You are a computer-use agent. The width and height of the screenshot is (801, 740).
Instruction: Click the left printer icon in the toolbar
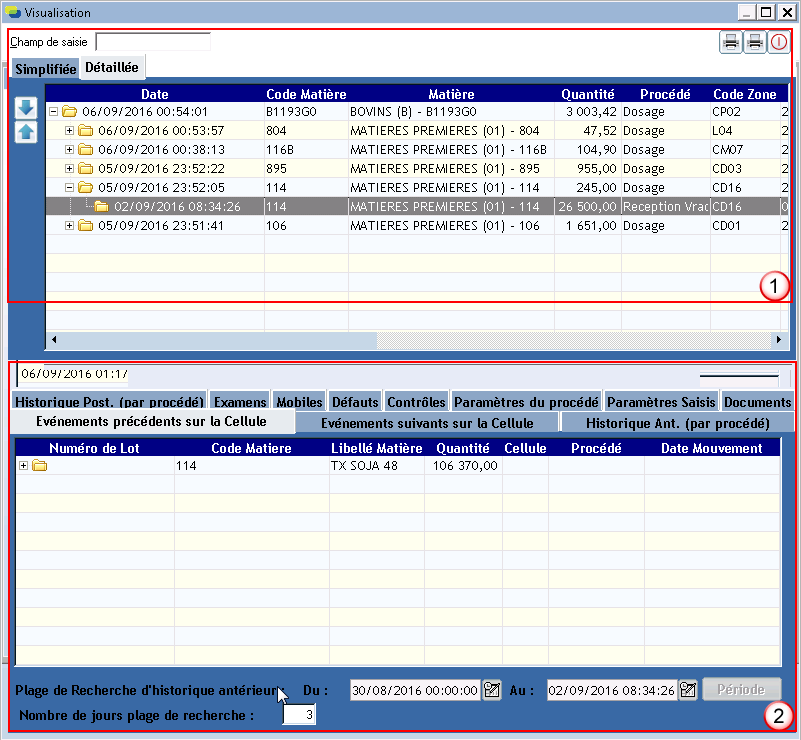[731, 42]
